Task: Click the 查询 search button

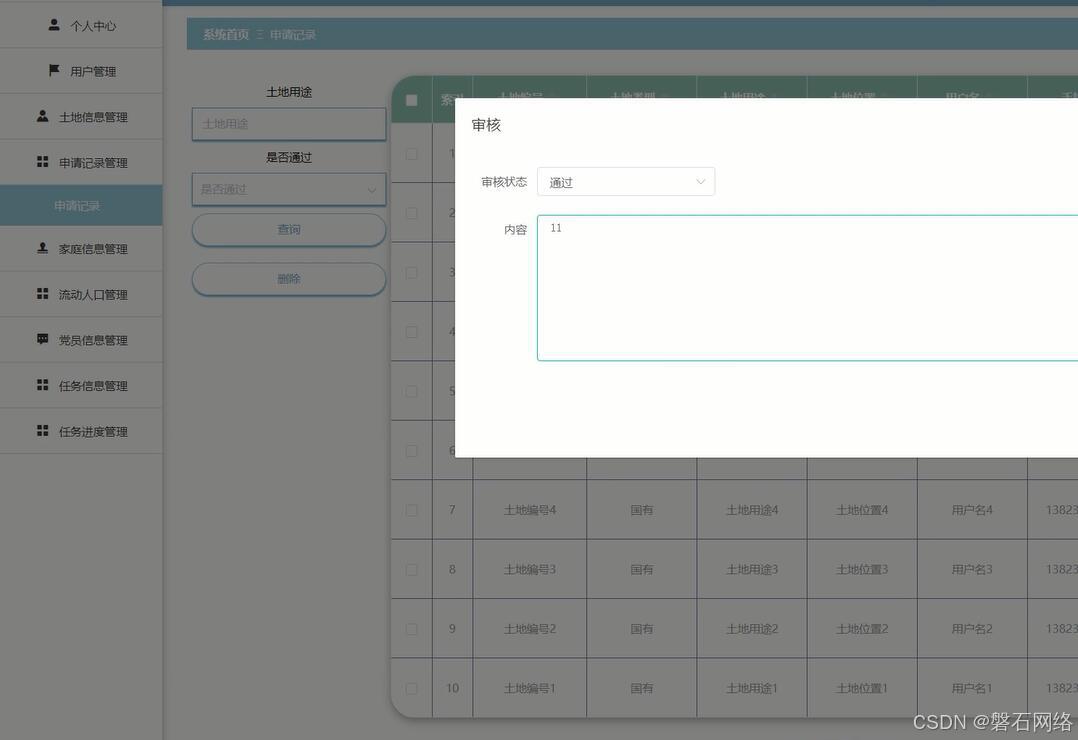Action: pos(289,230)
